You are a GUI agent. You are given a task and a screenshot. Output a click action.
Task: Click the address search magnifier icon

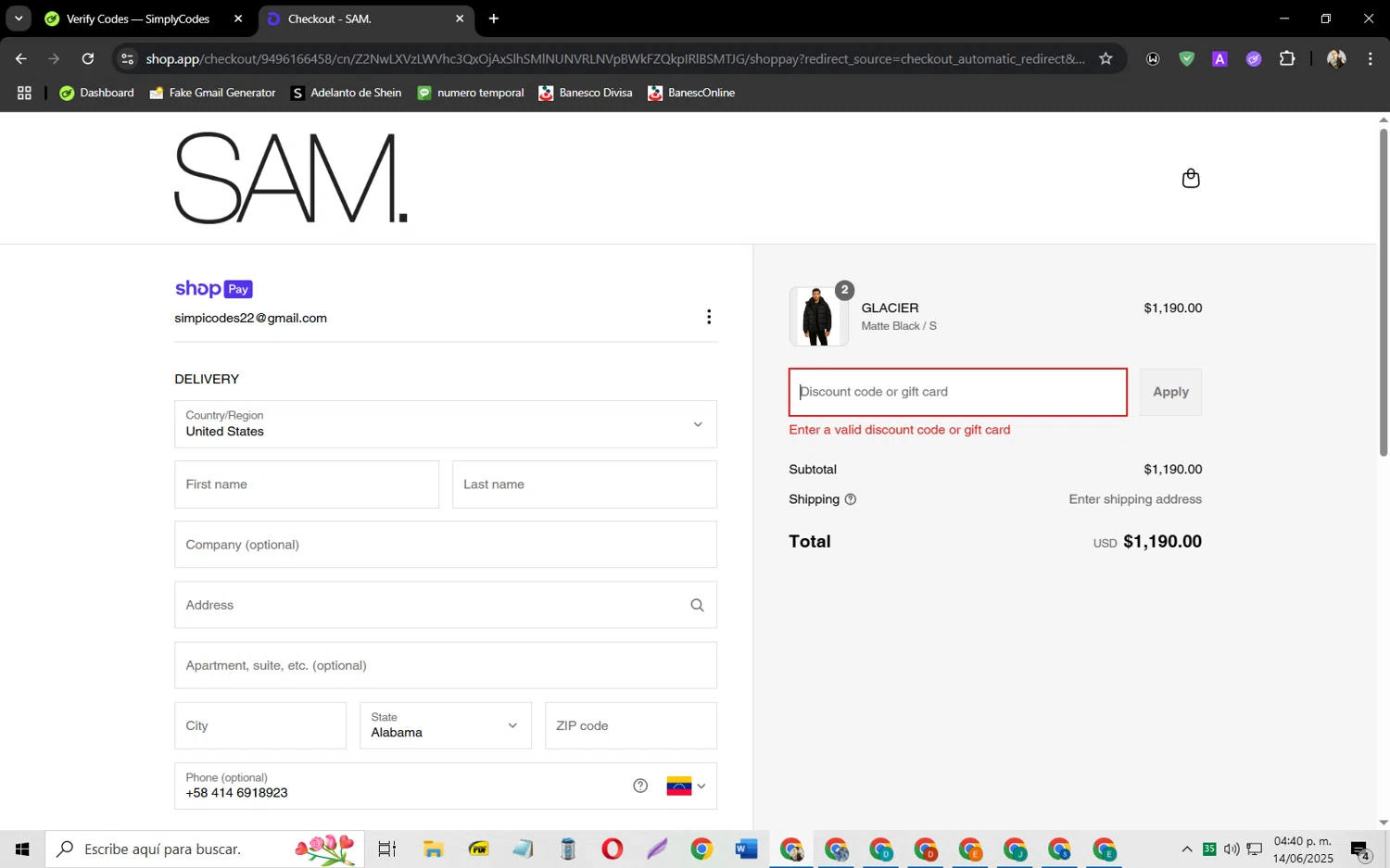[x=697, y=605]
